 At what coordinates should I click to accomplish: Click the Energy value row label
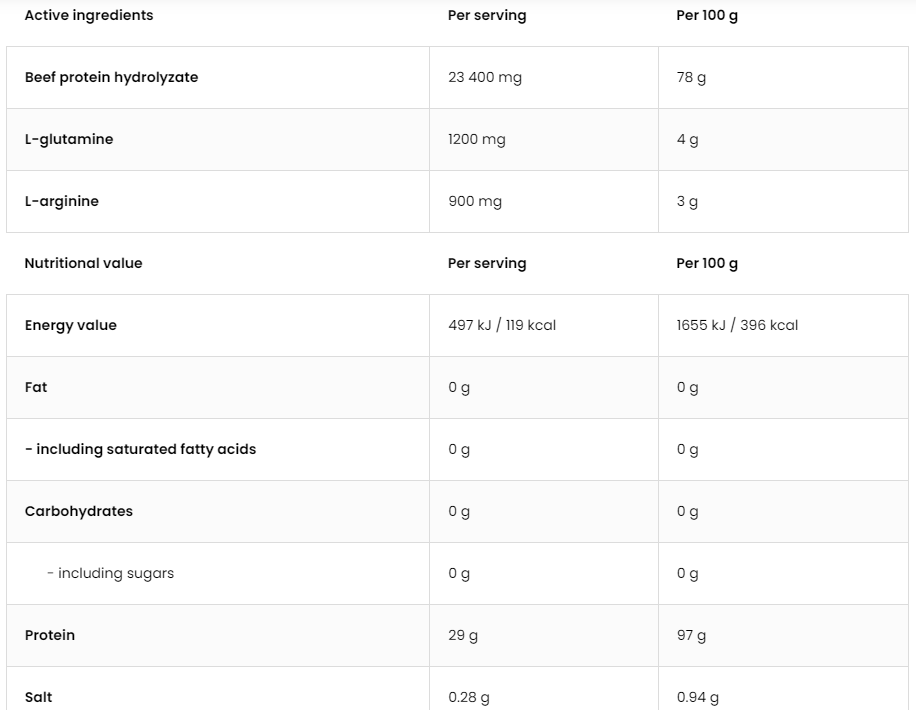[x=71, y=325]
